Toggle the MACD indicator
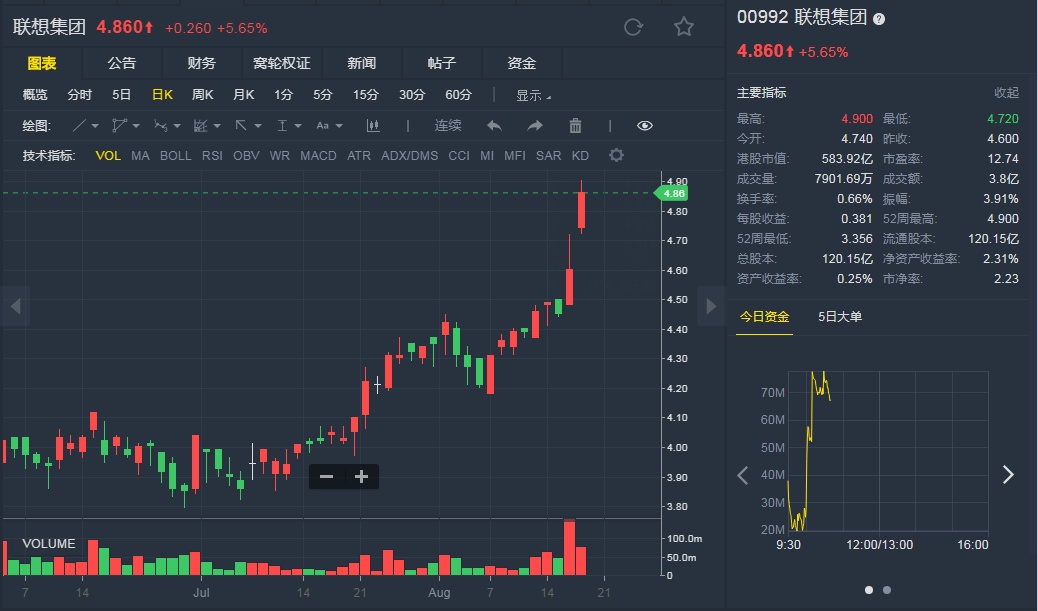Screen dimensions: 1038x611 pyautogui.click(x=318, y=155)
